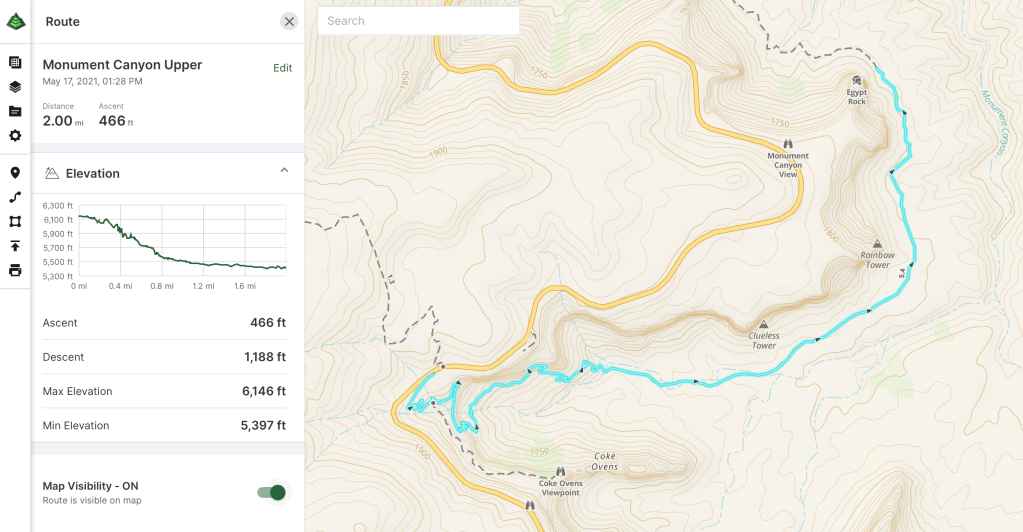Click the Gaia GPS logo
The height and width of the screenshot is (532, 1023).
click(15, 21)
